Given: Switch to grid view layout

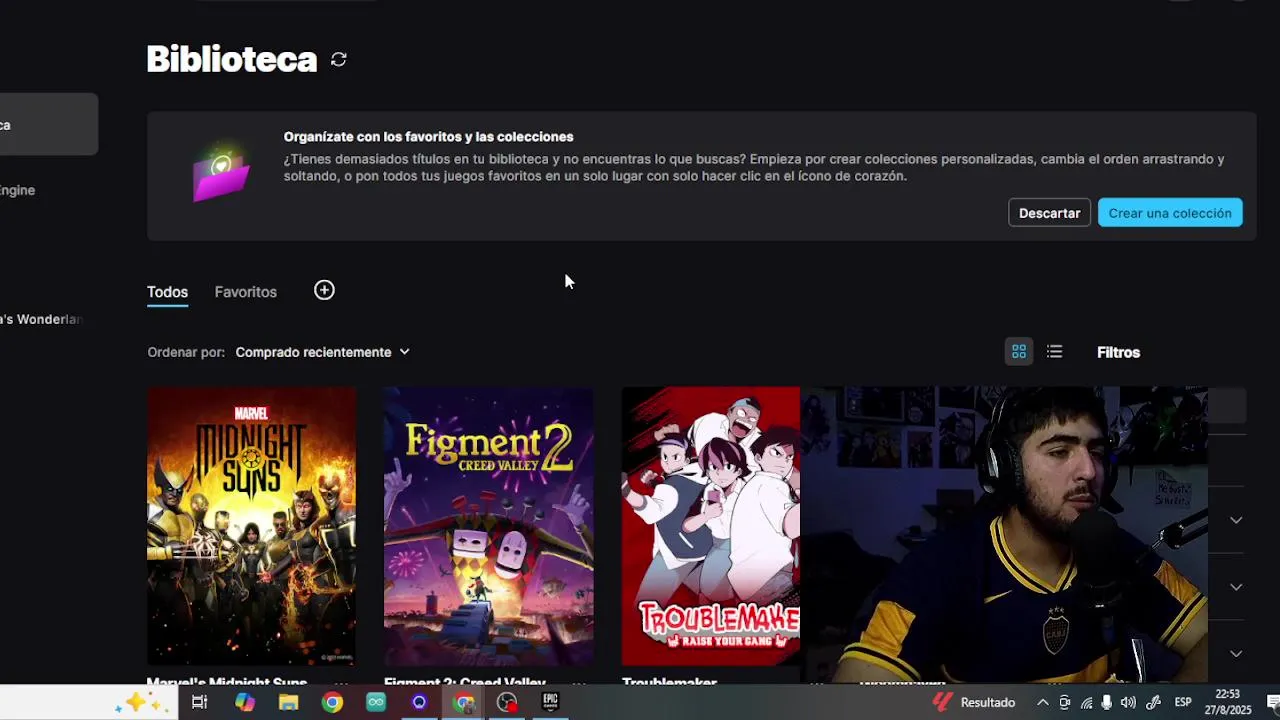Looking at the screenshot, I should coord(1019,352).
